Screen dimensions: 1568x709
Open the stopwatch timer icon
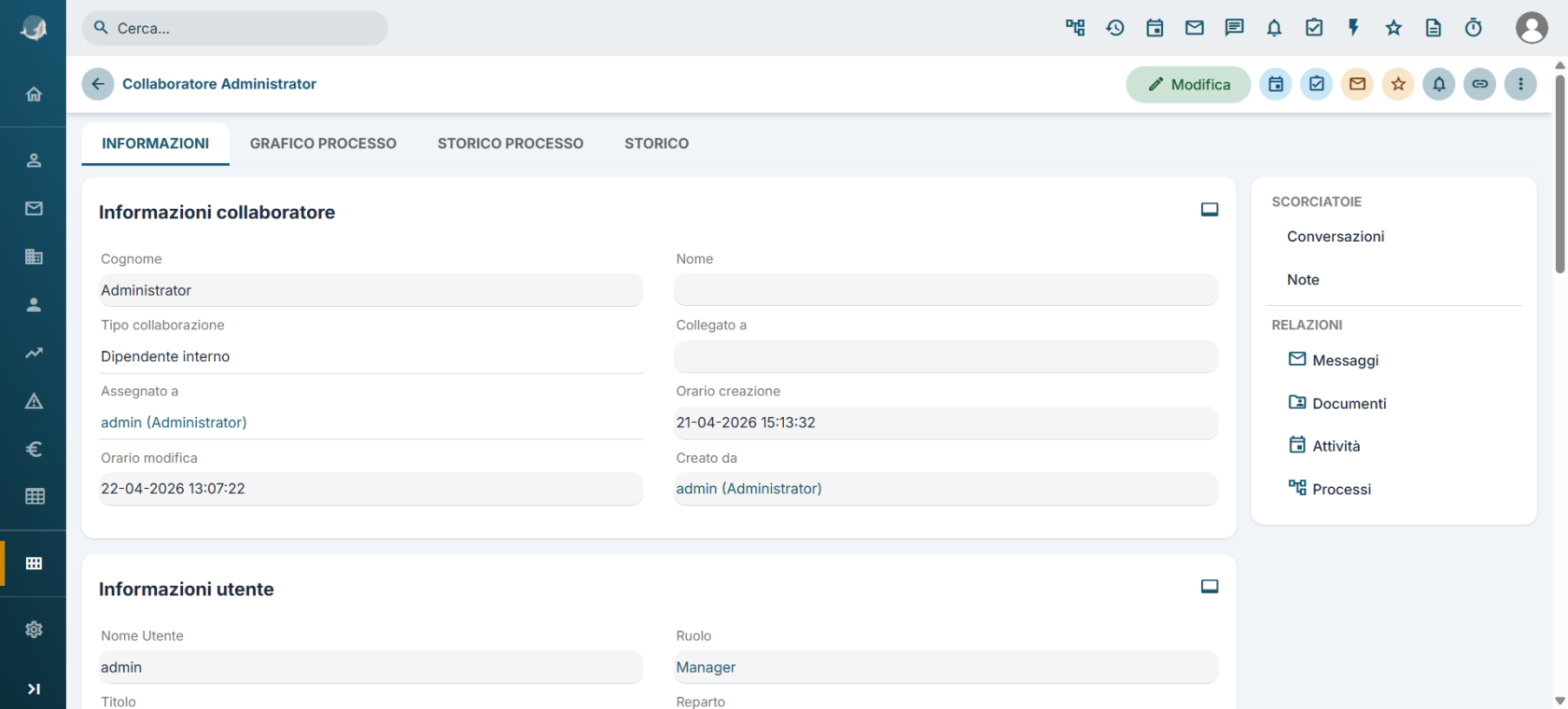tap(1474, 28)
